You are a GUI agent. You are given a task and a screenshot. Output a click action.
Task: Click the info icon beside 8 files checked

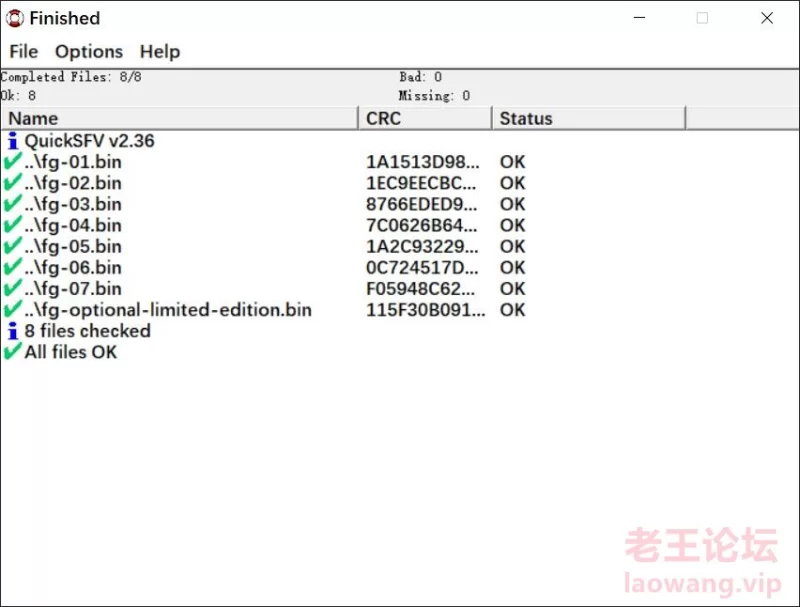12,331
